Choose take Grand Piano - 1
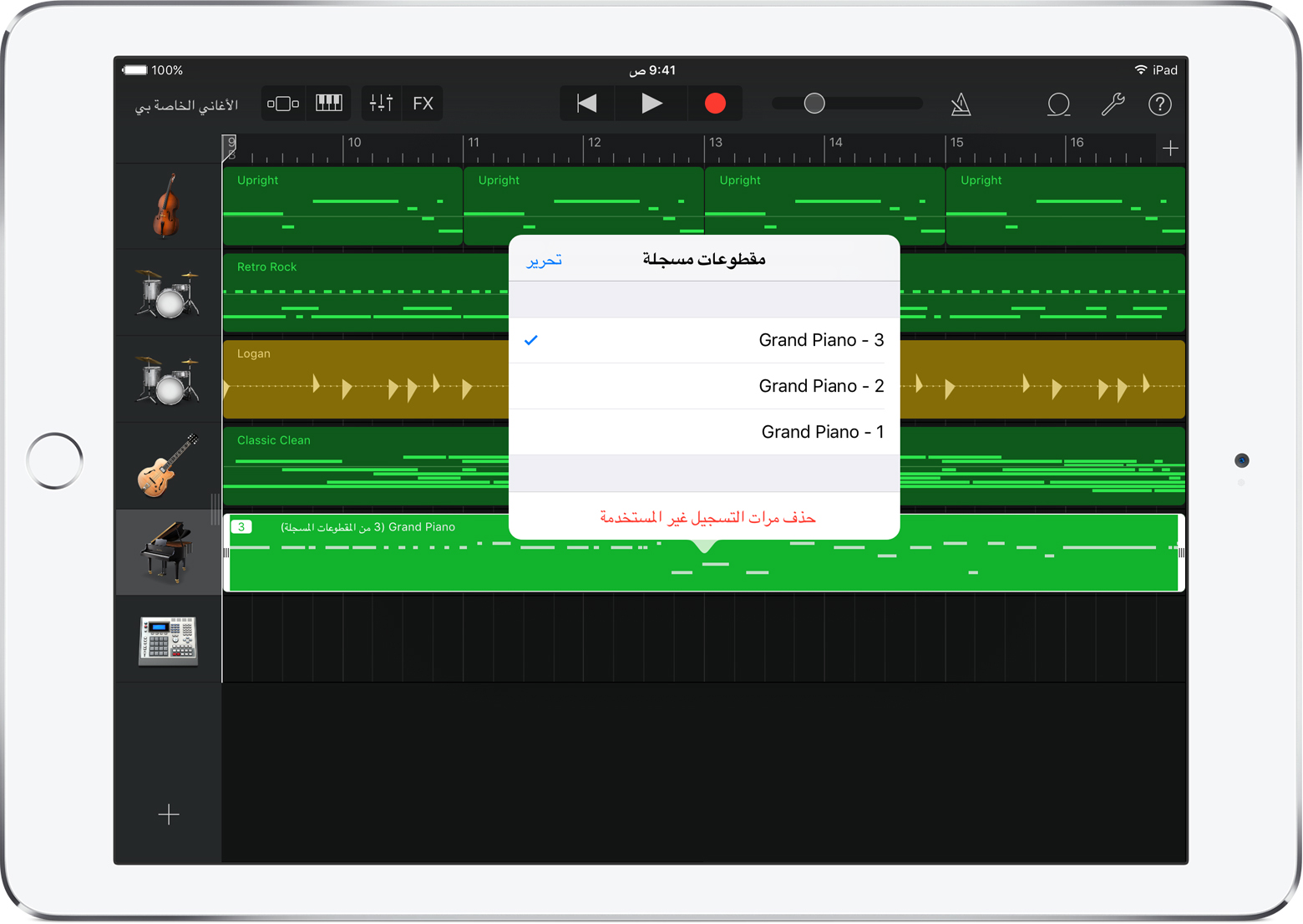 point(703,432)
